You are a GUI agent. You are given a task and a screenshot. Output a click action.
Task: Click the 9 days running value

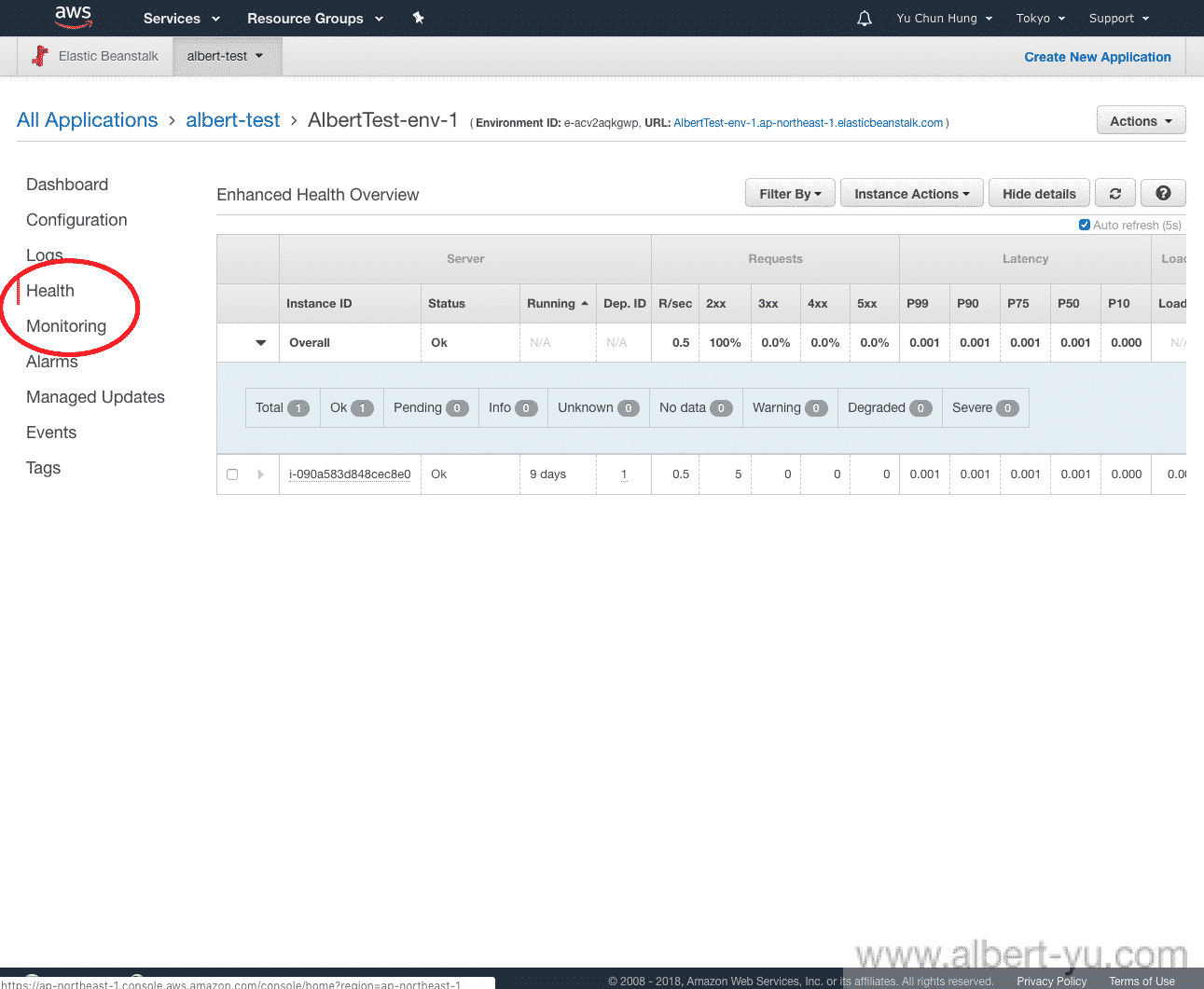tap(547, 474)
